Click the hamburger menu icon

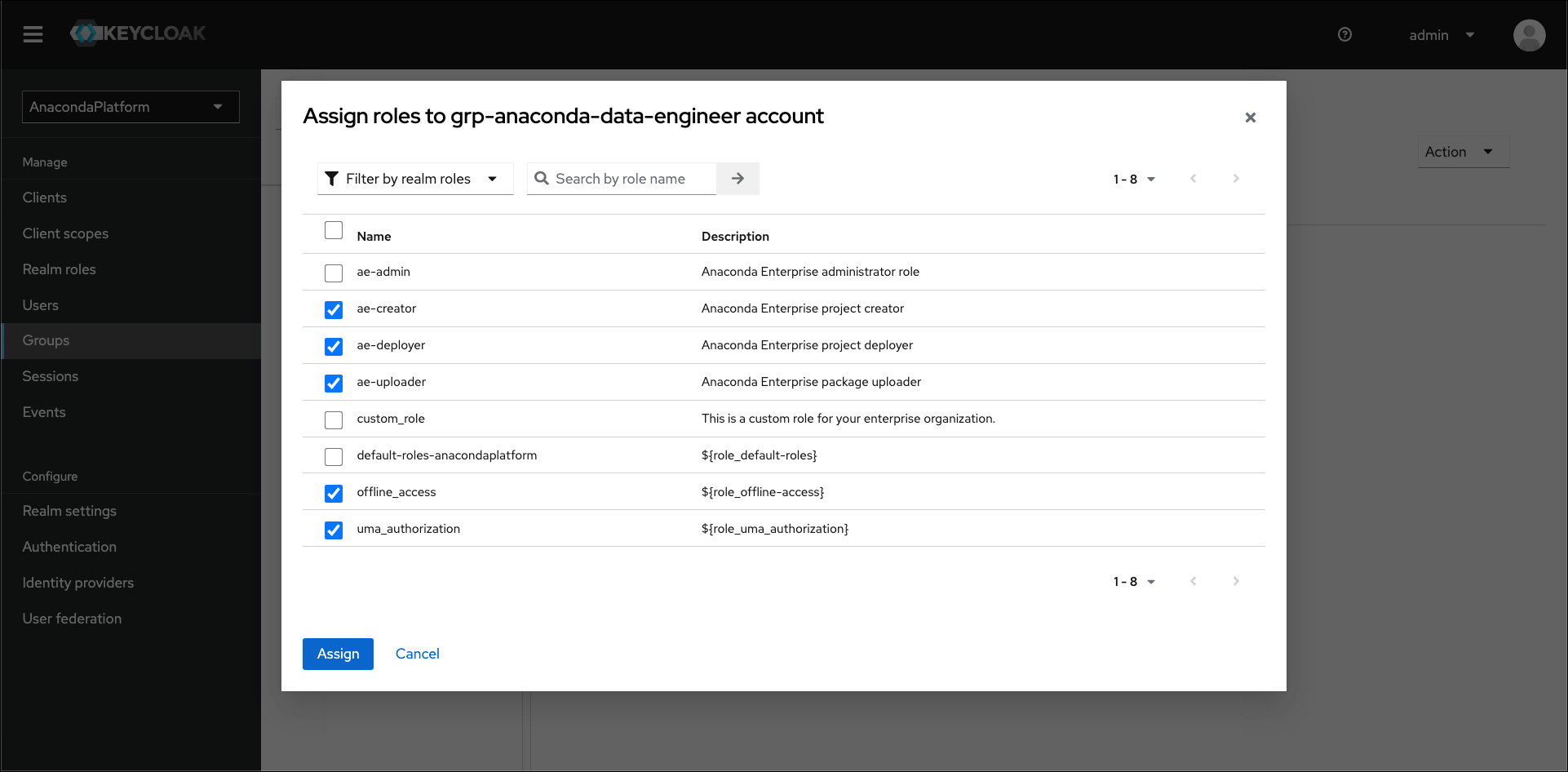click(33, 34)
